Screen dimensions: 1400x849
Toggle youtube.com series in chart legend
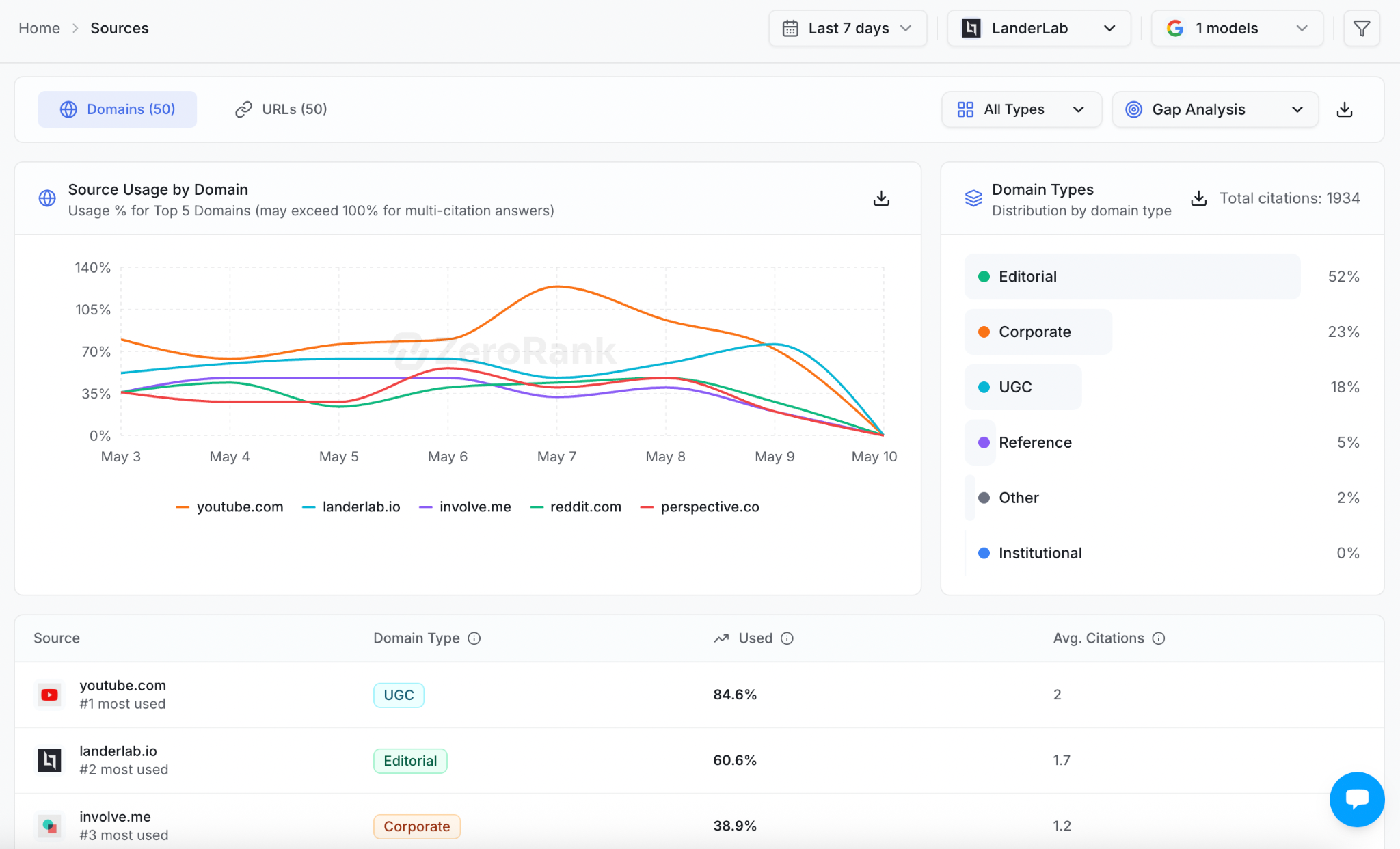[230, 507]
